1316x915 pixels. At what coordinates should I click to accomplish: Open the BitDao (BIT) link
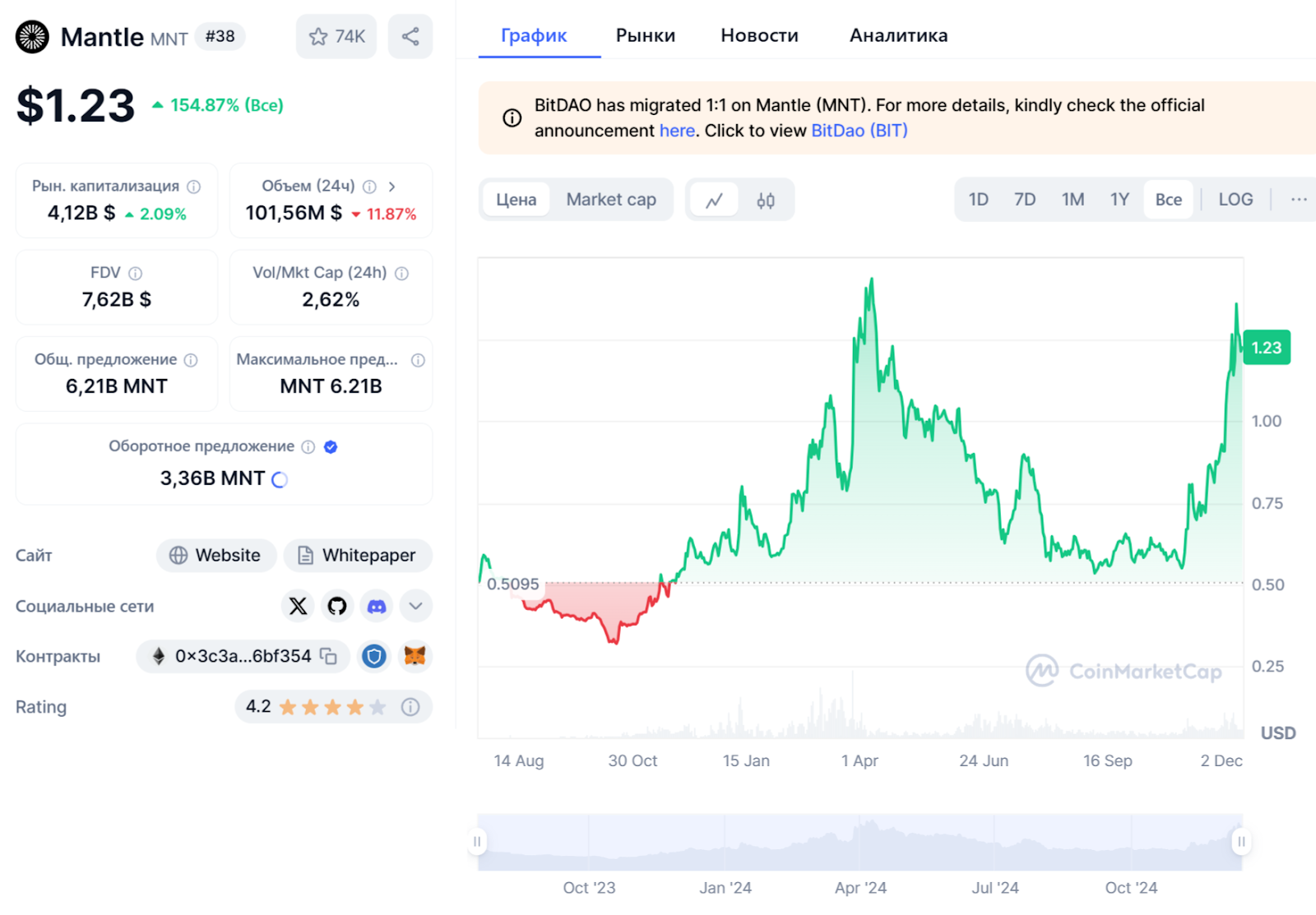pyautogui.click(x=860, y=131)
